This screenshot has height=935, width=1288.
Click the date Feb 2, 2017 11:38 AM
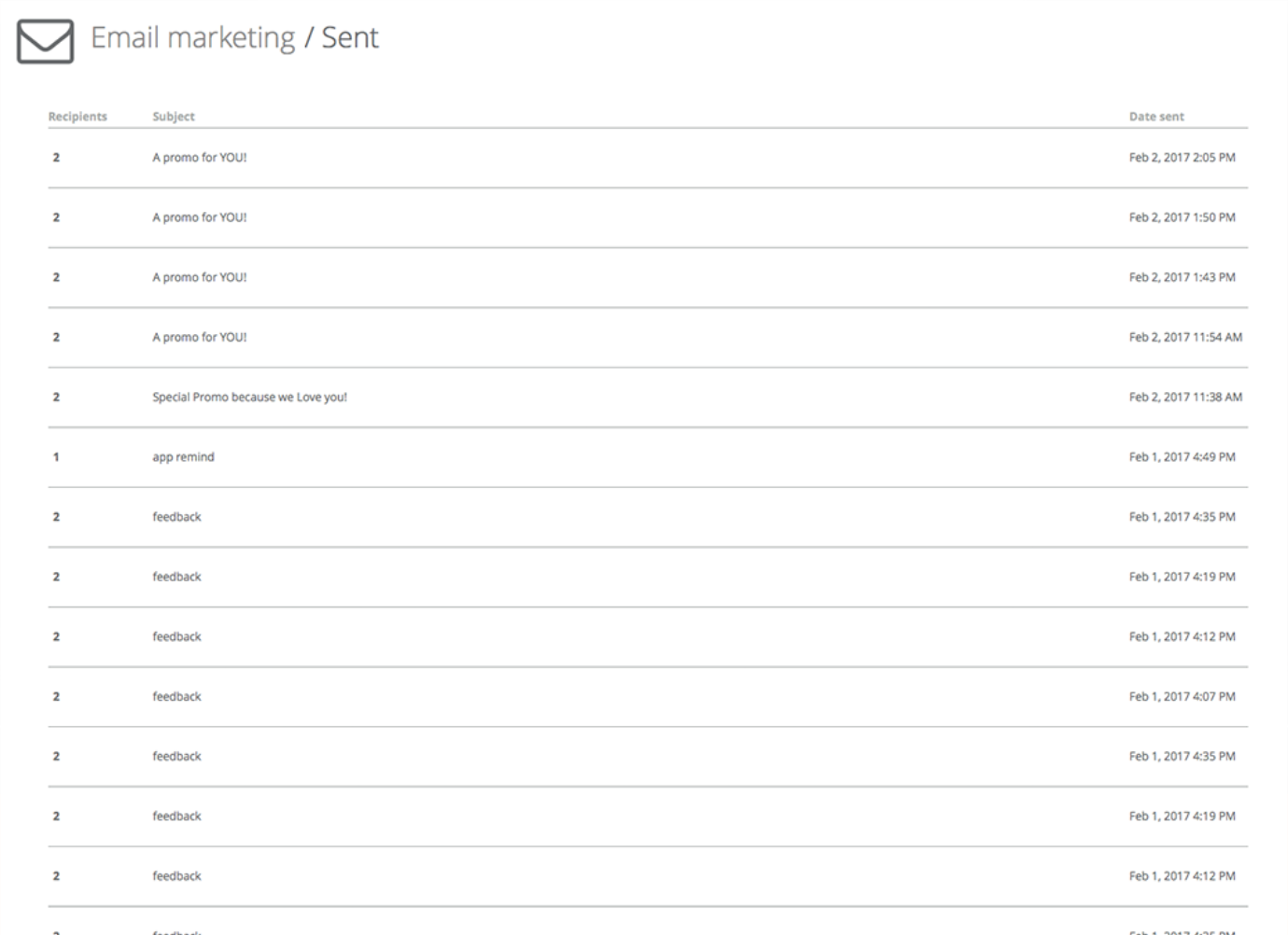pos(1185,397)
